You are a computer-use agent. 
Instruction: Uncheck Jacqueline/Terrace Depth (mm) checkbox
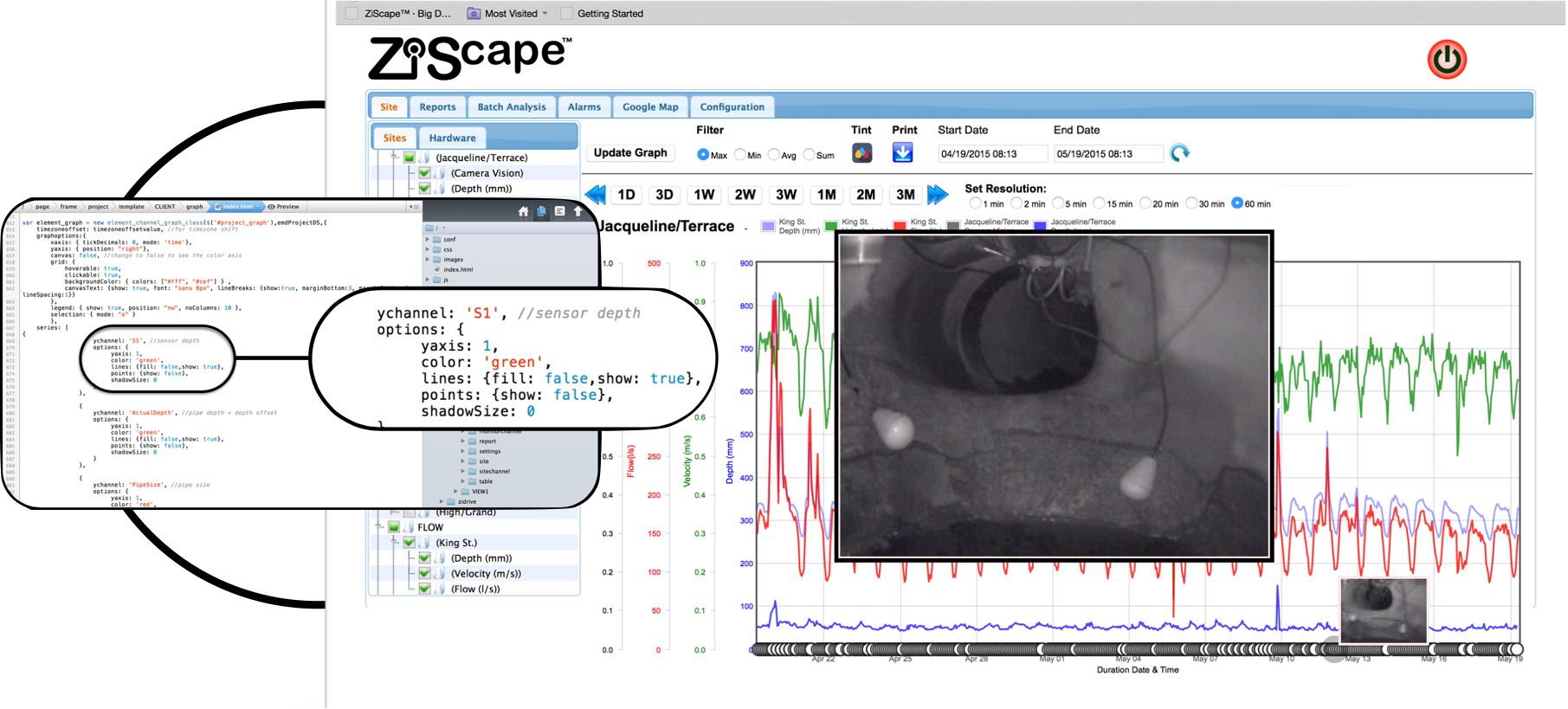click(425, 188)
